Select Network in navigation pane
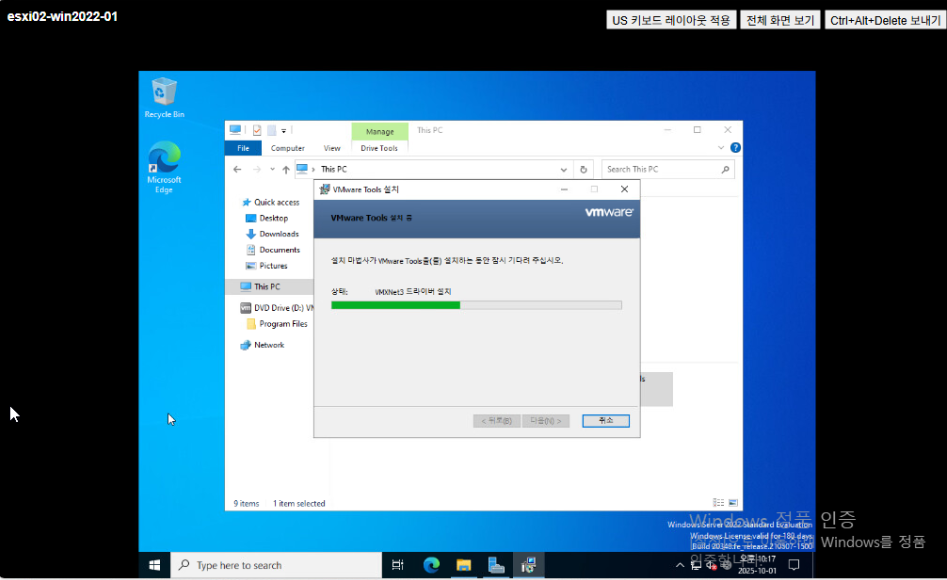Screen dimensions: 947x580 pos(262,345)
